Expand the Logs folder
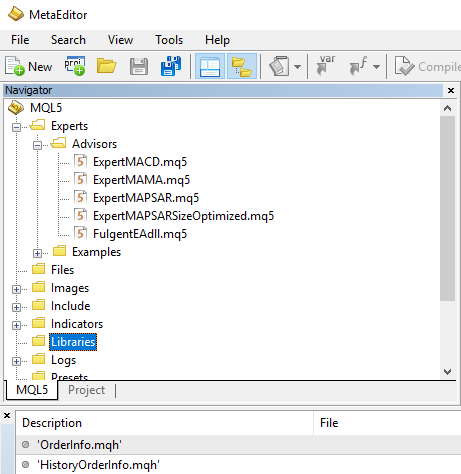 [x=16, y=361]
